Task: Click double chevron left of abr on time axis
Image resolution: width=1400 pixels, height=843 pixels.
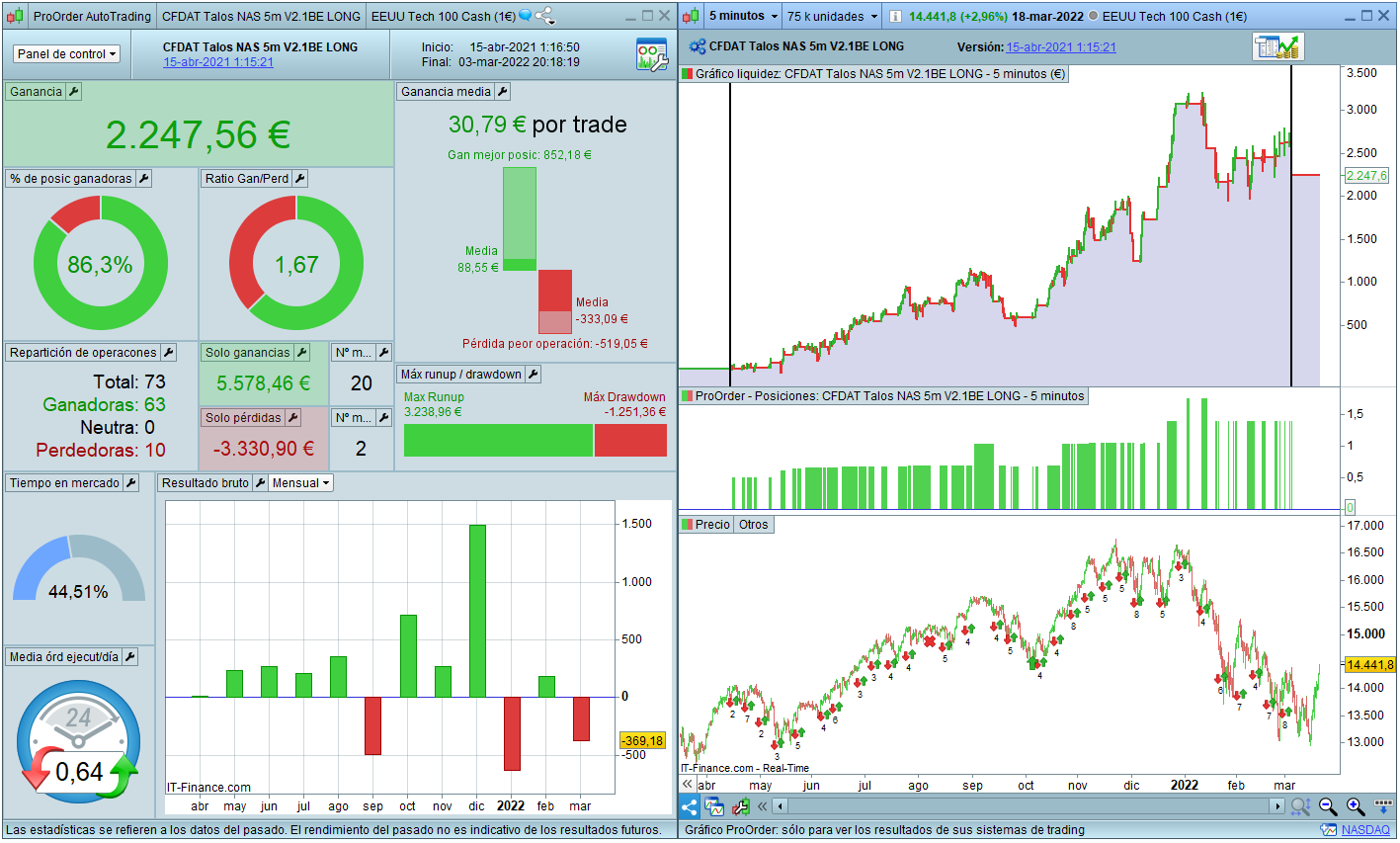Action: click(x=688, y=785)
